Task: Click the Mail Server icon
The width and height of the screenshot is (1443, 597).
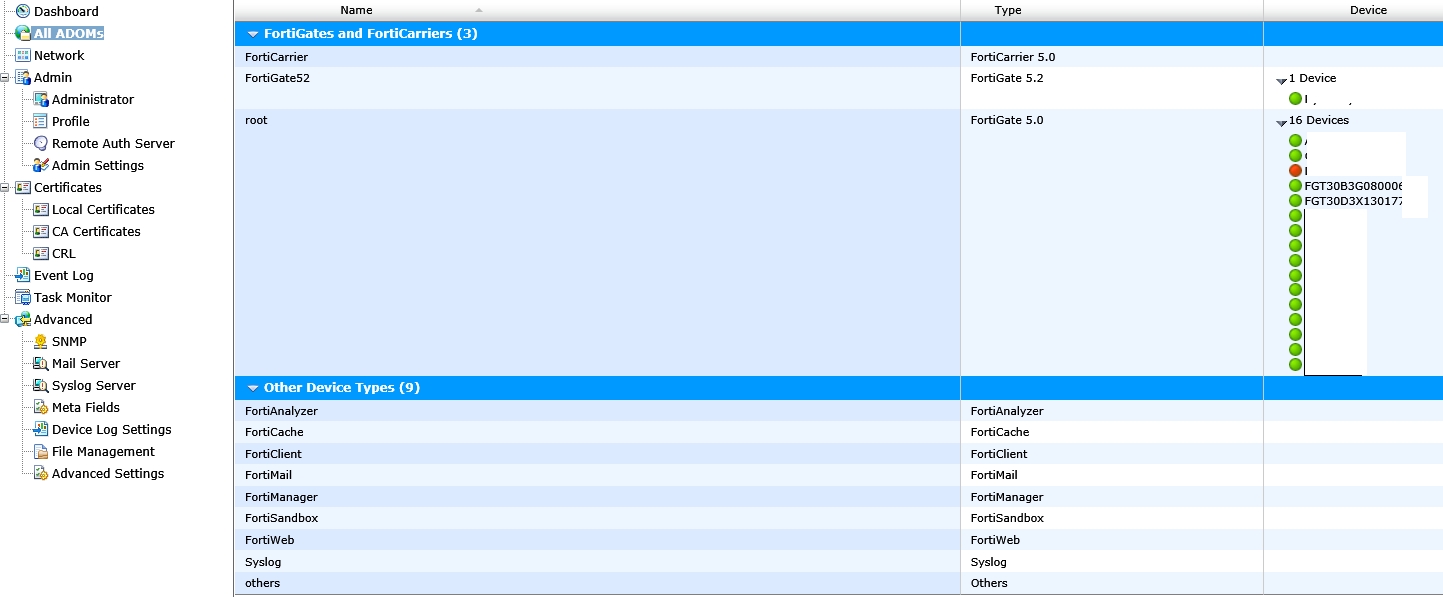Action: (41, 363)
